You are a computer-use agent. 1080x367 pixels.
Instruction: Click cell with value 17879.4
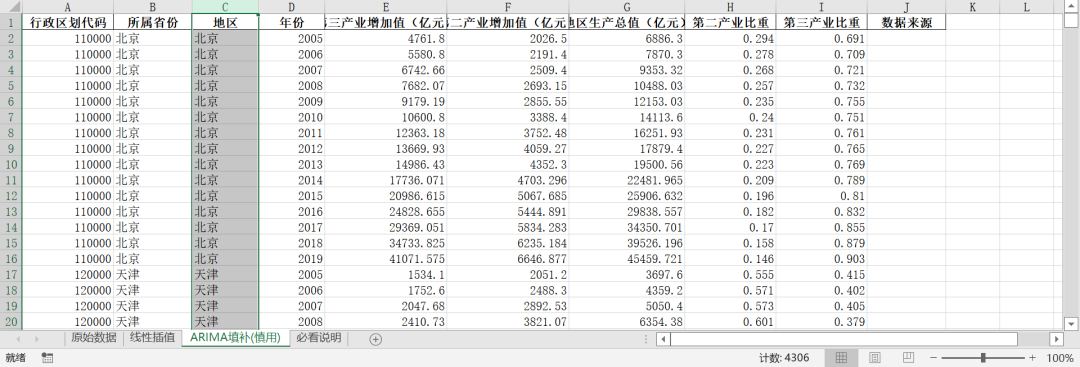point(627,148)
